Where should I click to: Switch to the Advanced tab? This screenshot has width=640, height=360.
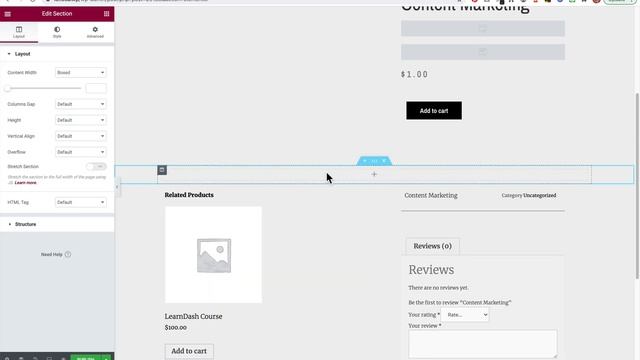click(x=95, y=32)
